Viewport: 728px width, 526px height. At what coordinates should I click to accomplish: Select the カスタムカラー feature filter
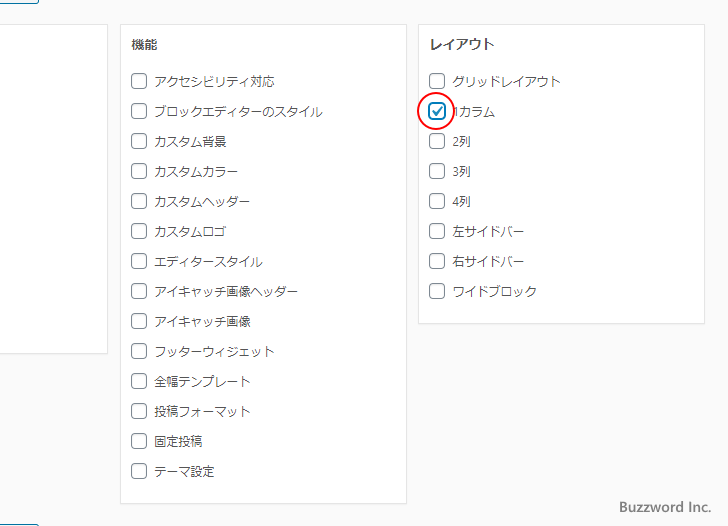(139, 171)
